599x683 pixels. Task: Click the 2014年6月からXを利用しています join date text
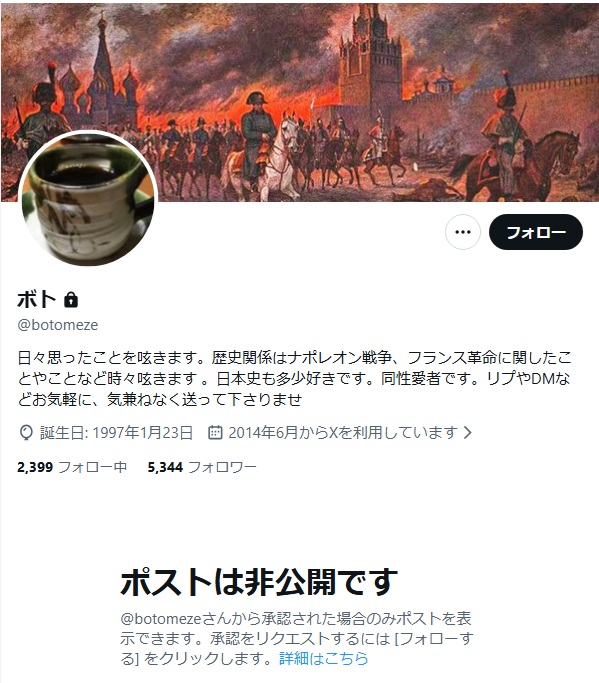point(343,433)
